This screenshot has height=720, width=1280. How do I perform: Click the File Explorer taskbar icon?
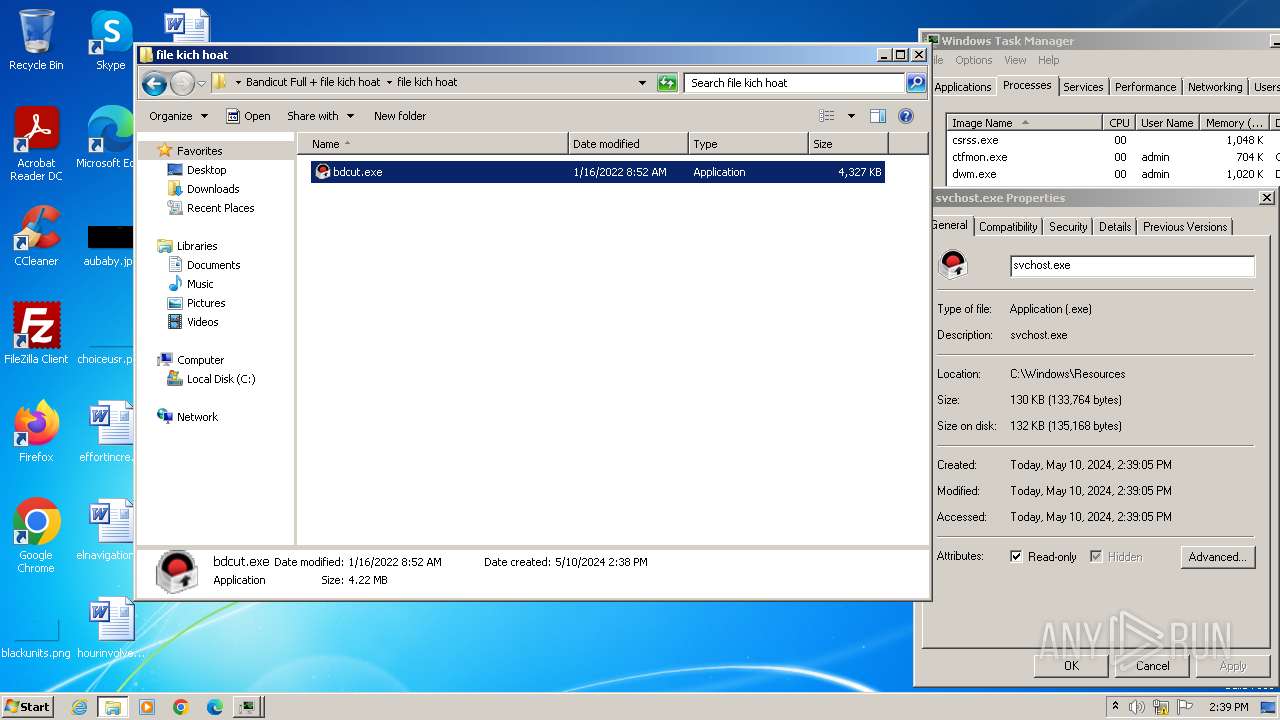[x=113, y=707]
